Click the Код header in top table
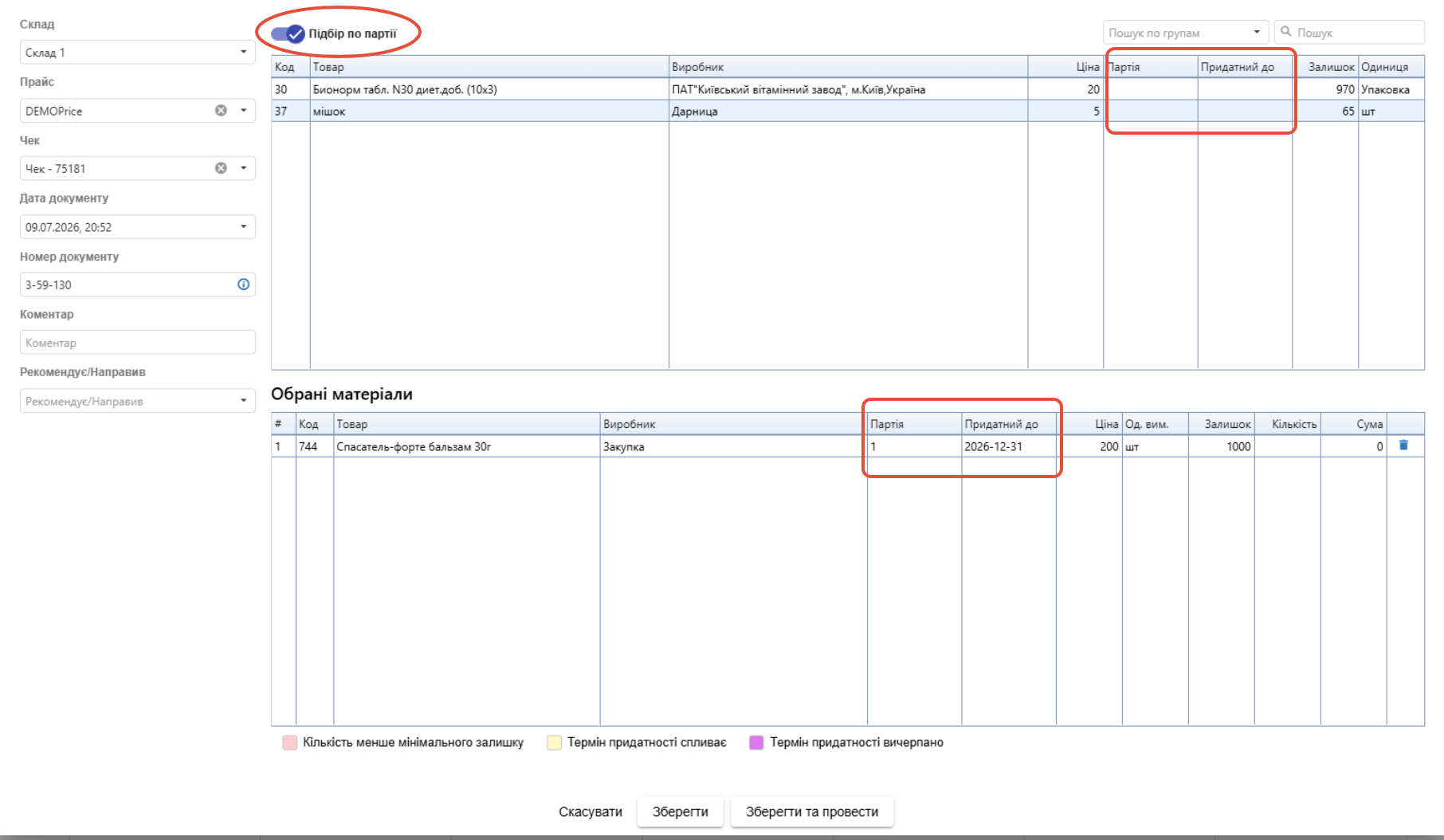This screenshot has height=840, width=1444. coord(290,67)
